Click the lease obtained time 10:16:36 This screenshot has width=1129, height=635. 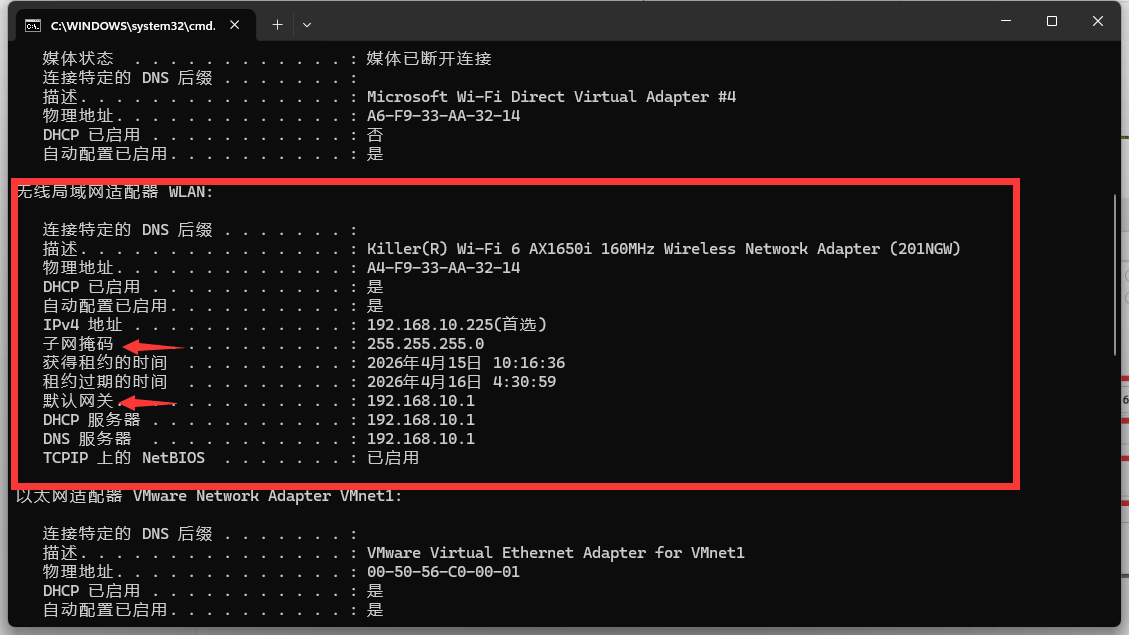[529, 363]
